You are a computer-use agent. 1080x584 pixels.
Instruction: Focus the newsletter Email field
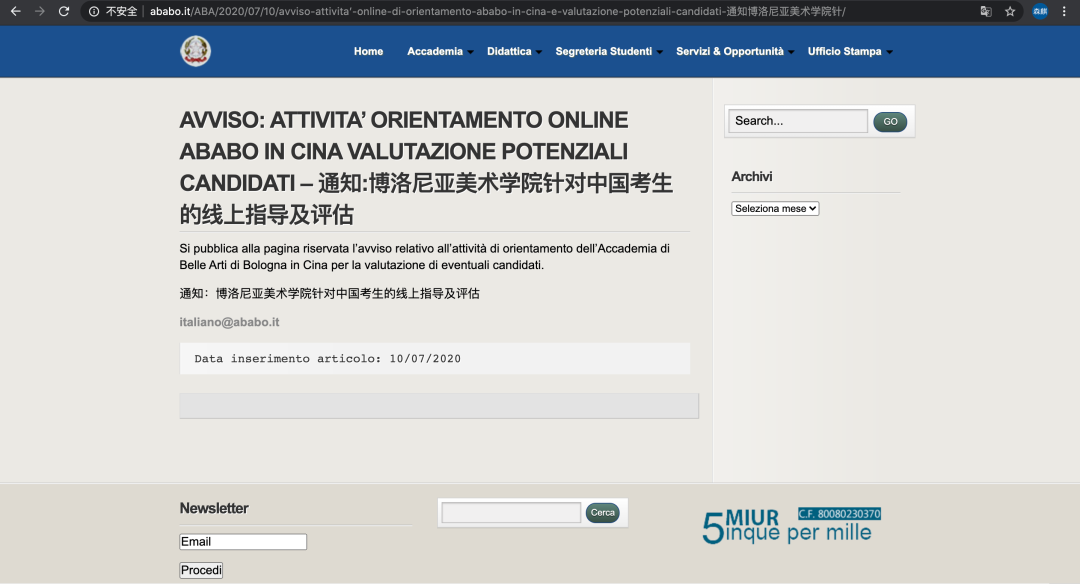tap(243, 541)
